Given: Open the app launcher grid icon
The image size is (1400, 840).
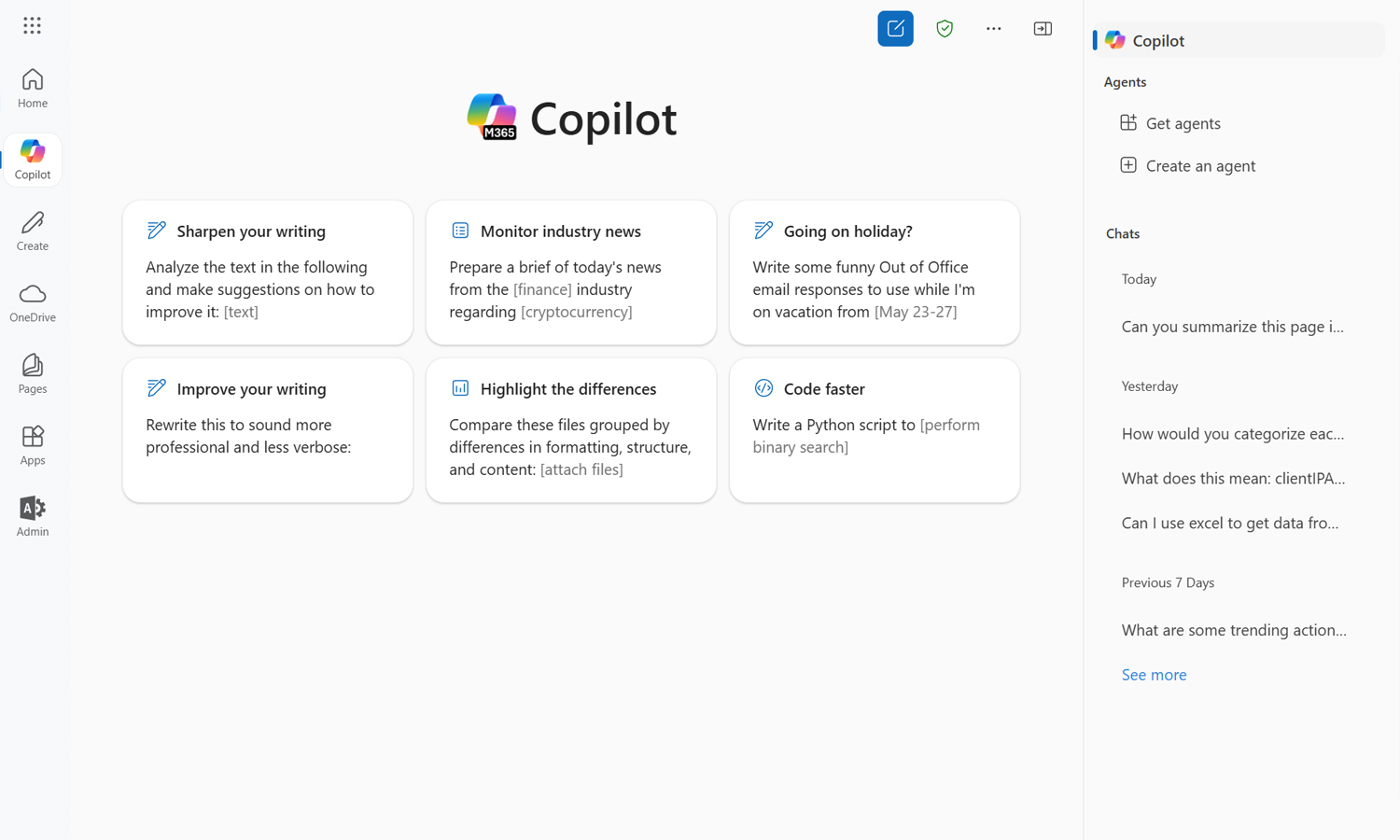Looking at the screenshot, I should click(x=32, y=25).
